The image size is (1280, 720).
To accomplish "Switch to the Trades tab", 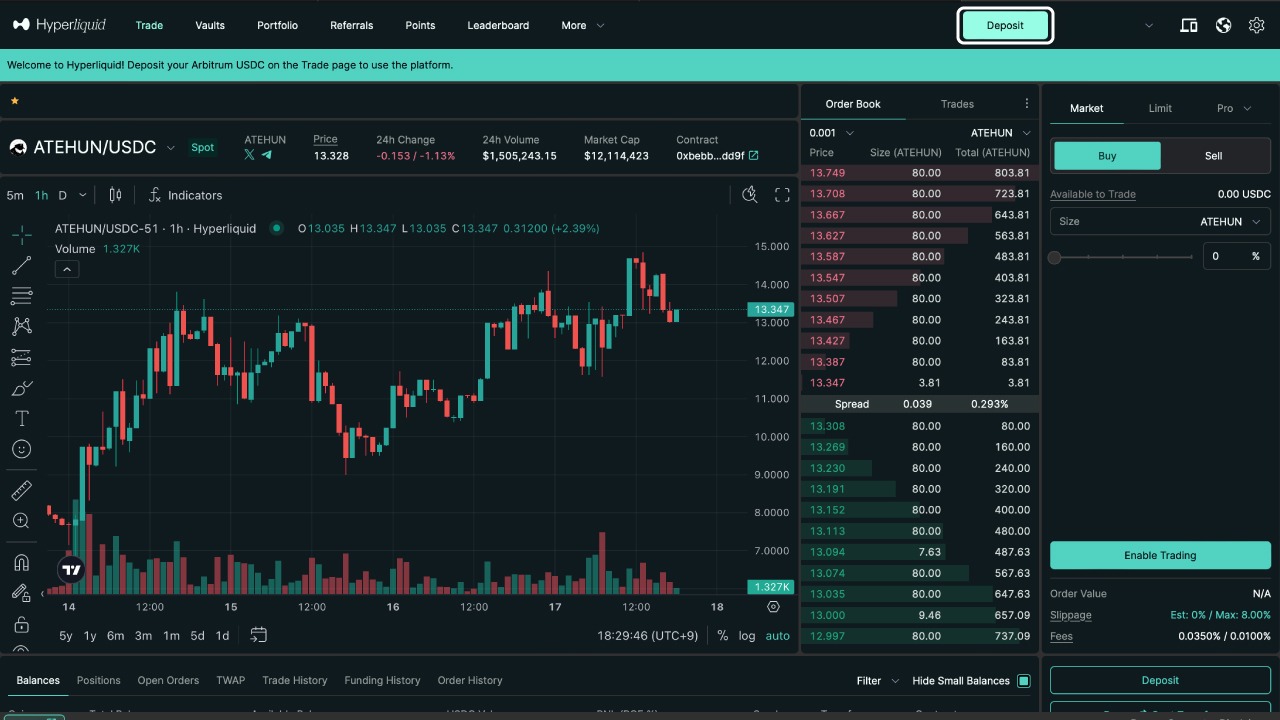I will point(957,104).
